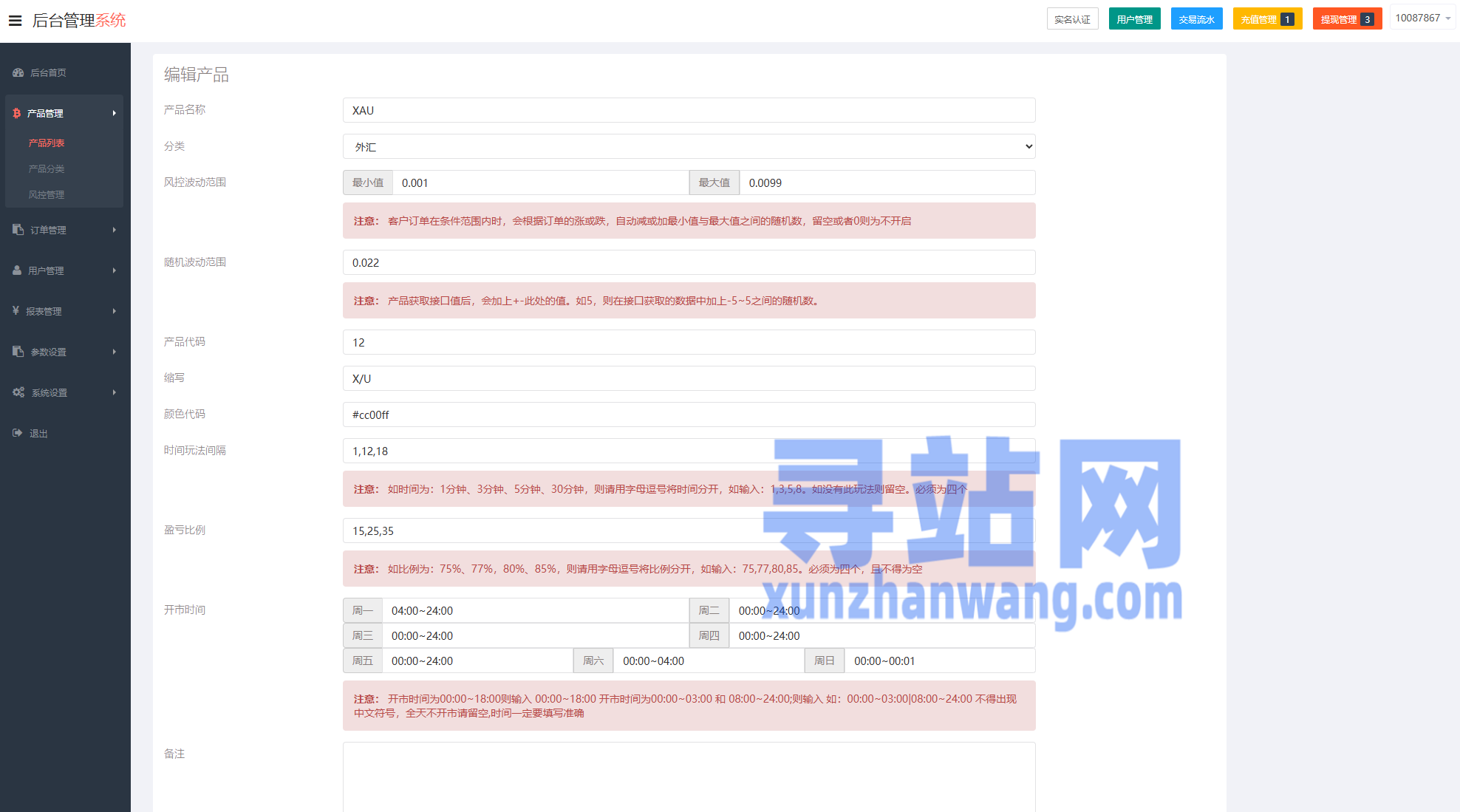Click the orange 充值管理 button

[1266, 19]
